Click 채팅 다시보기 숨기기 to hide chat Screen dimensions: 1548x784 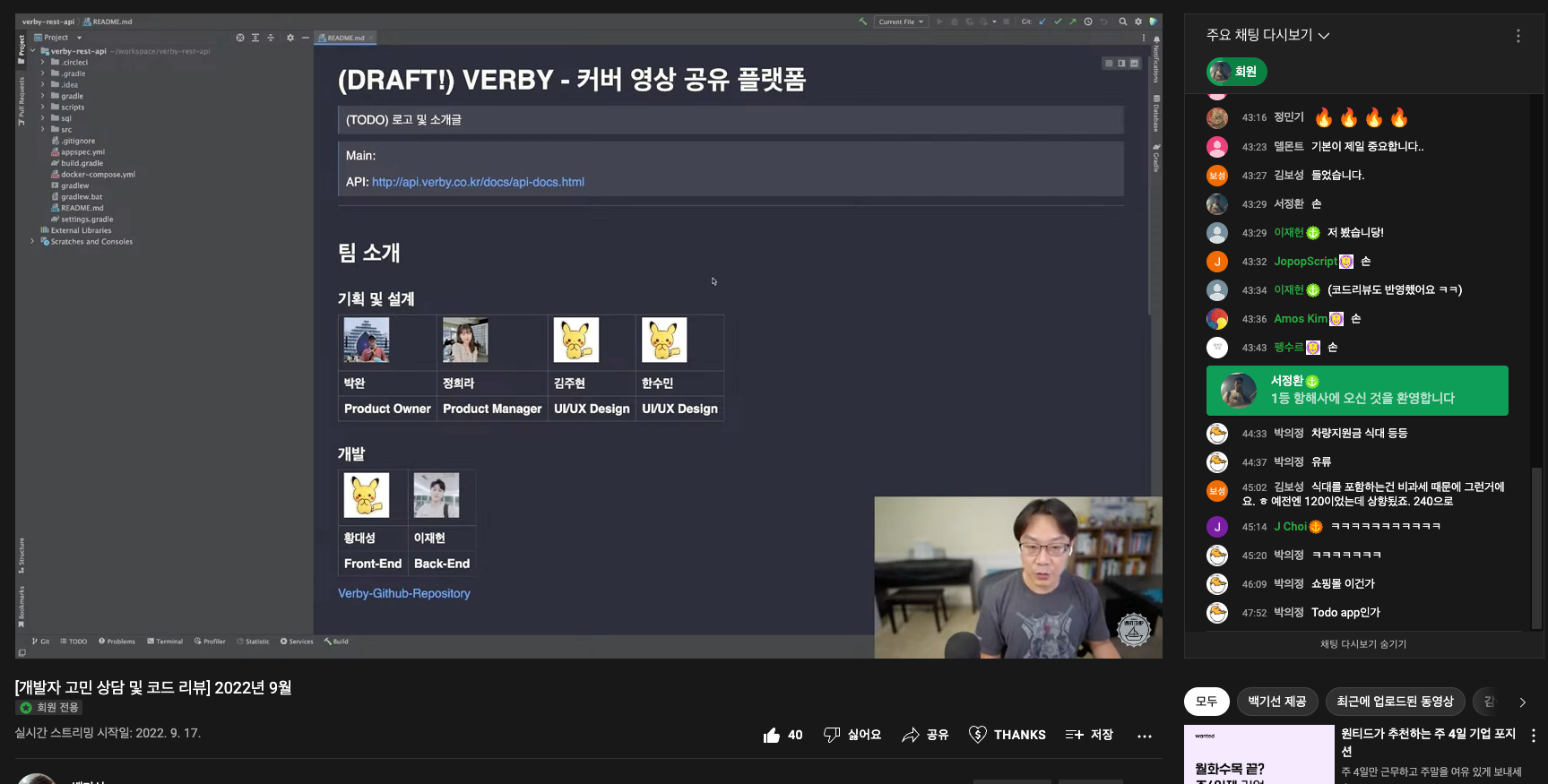click(x=1362, y=644)
